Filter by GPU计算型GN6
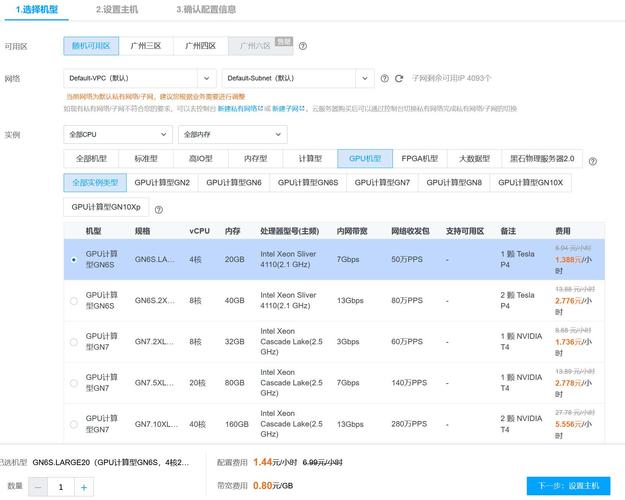The width and height of the screenshot is (625, 500). (x=234, y=183)
